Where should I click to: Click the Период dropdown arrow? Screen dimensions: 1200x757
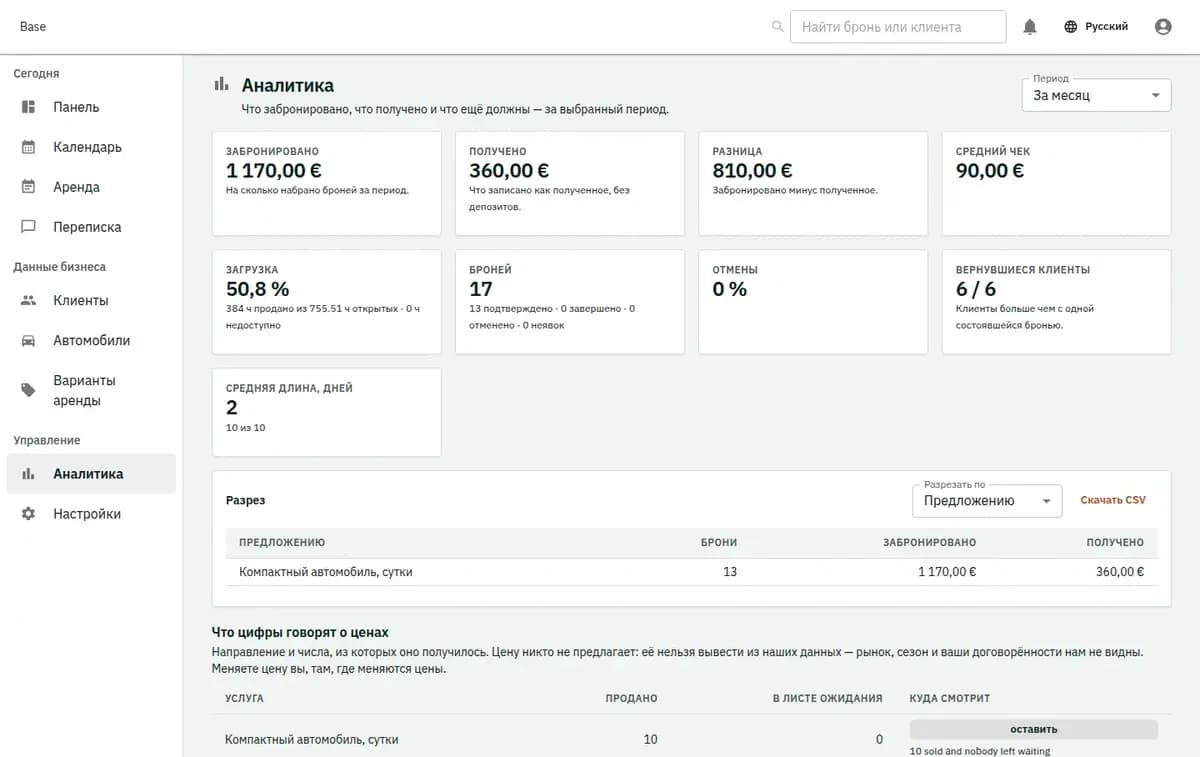coord(1156,96)
